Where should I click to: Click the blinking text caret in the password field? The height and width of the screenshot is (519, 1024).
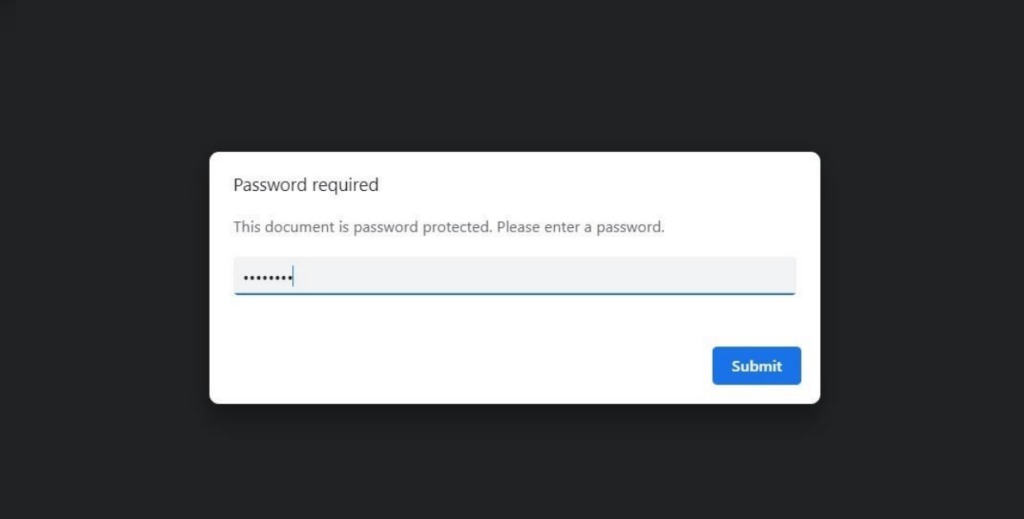click(x=293, y=276)
